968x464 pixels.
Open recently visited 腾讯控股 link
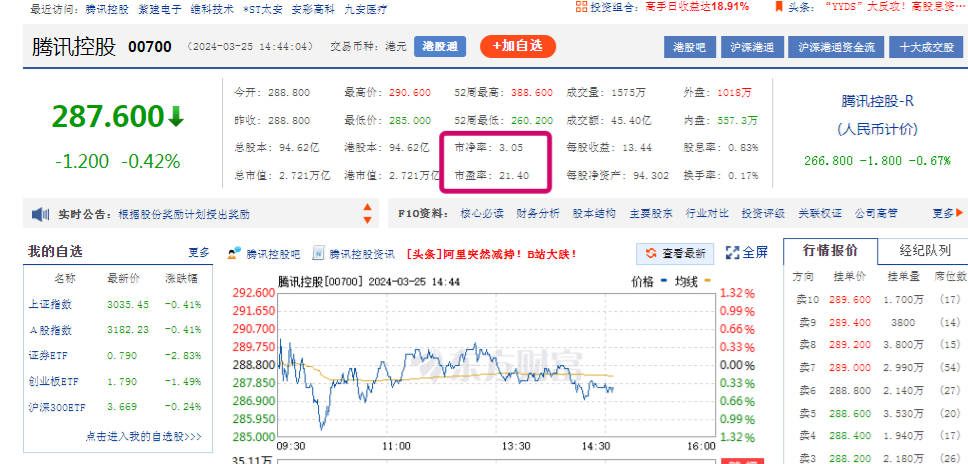click(107, 9)
